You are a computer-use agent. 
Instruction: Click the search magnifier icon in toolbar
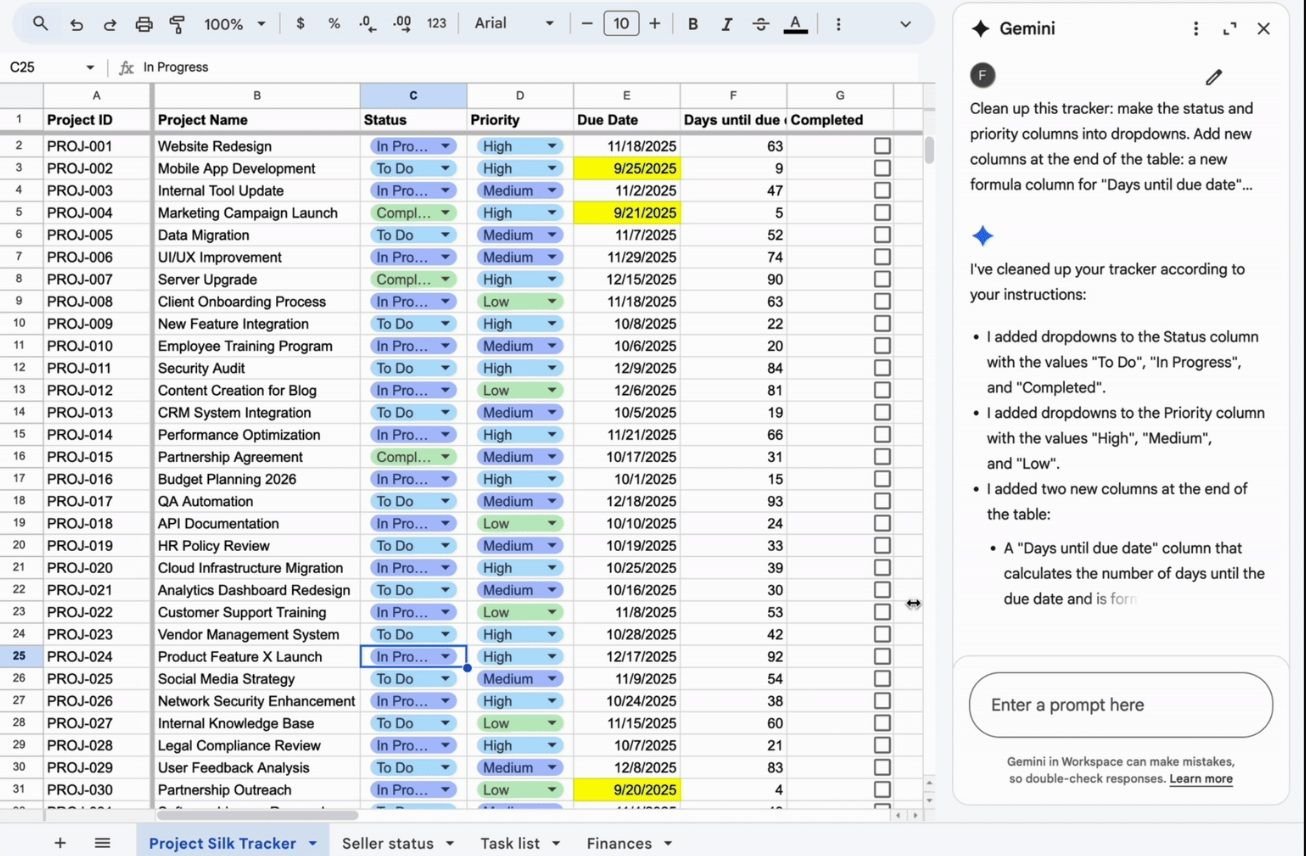(x=40, y=23)
